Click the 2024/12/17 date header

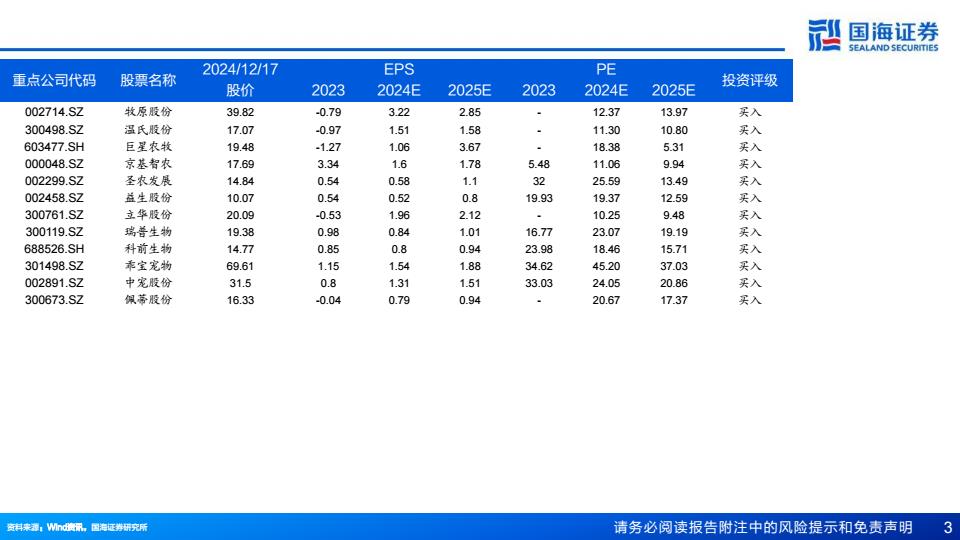tap(240, 69)
